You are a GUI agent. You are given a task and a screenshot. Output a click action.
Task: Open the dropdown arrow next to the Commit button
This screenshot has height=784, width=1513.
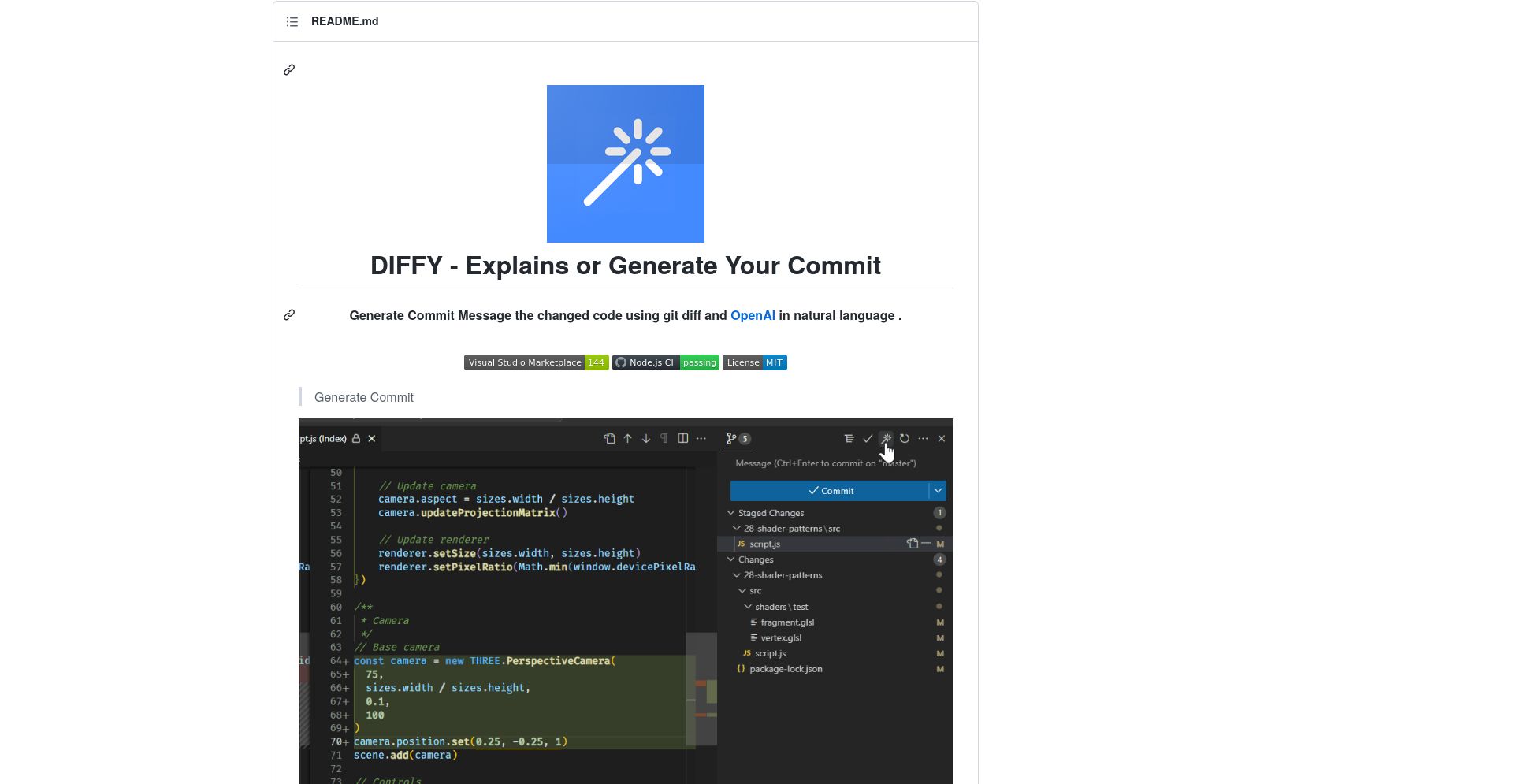pyautogui.click(x=938, y=491)
